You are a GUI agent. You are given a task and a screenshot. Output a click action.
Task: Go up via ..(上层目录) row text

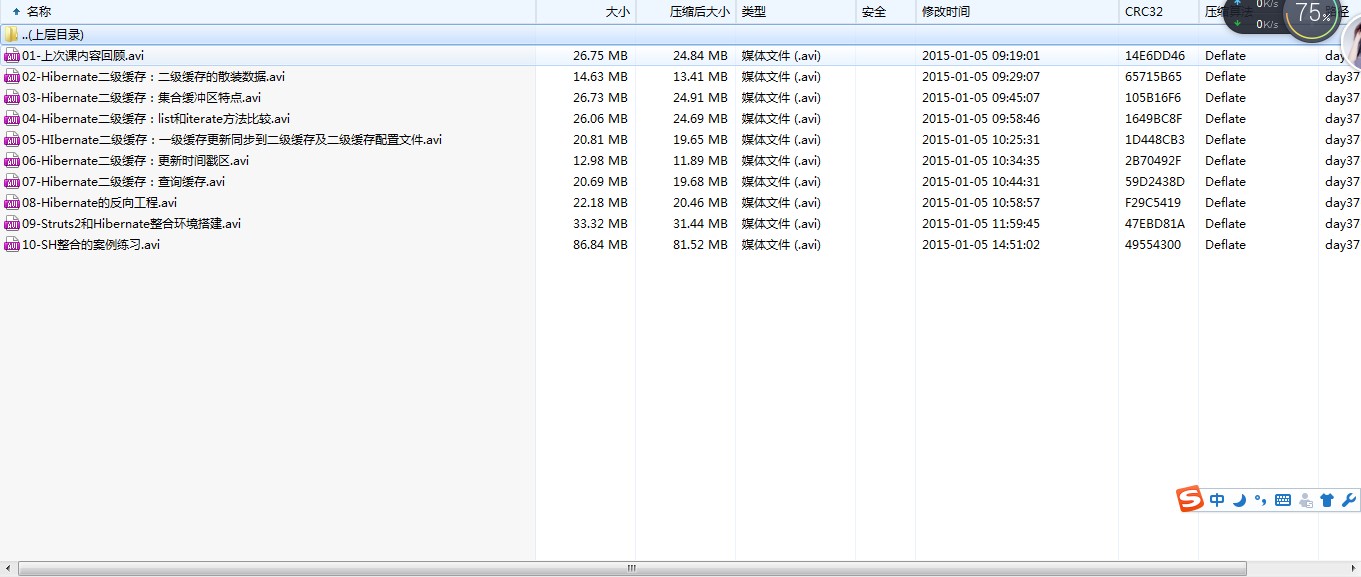(53, 35)
